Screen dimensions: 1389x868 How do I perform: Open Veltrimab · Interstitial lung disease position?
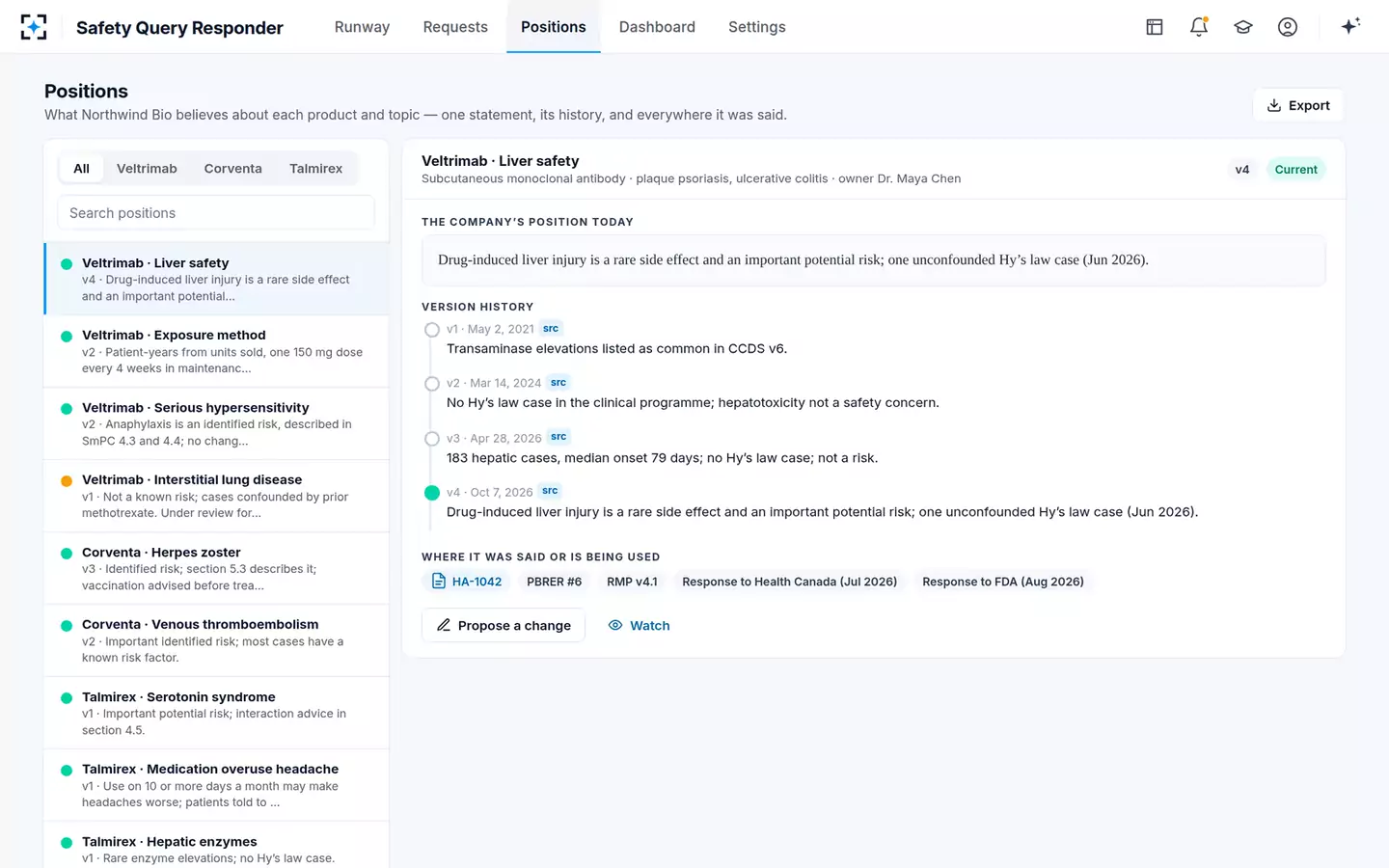pos(217,496)
